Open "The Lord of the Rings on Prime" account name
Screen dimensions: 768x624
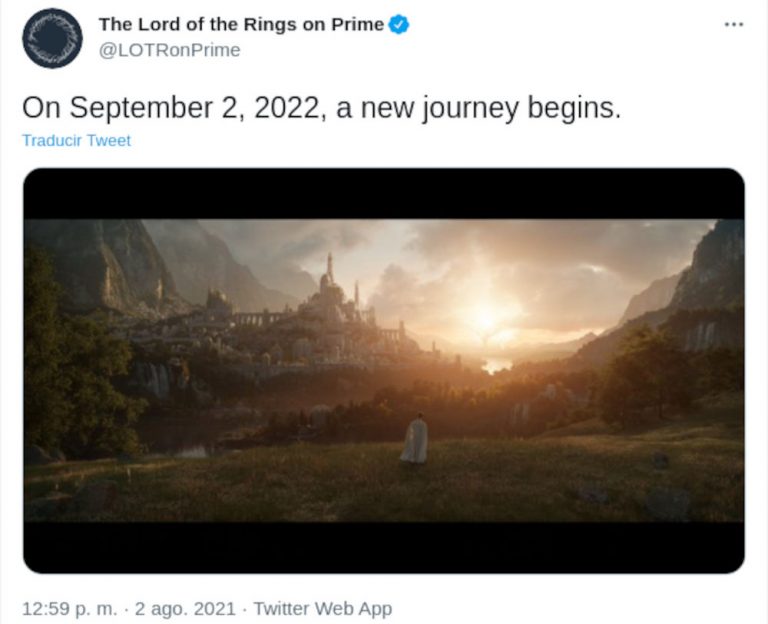[241, 25]
